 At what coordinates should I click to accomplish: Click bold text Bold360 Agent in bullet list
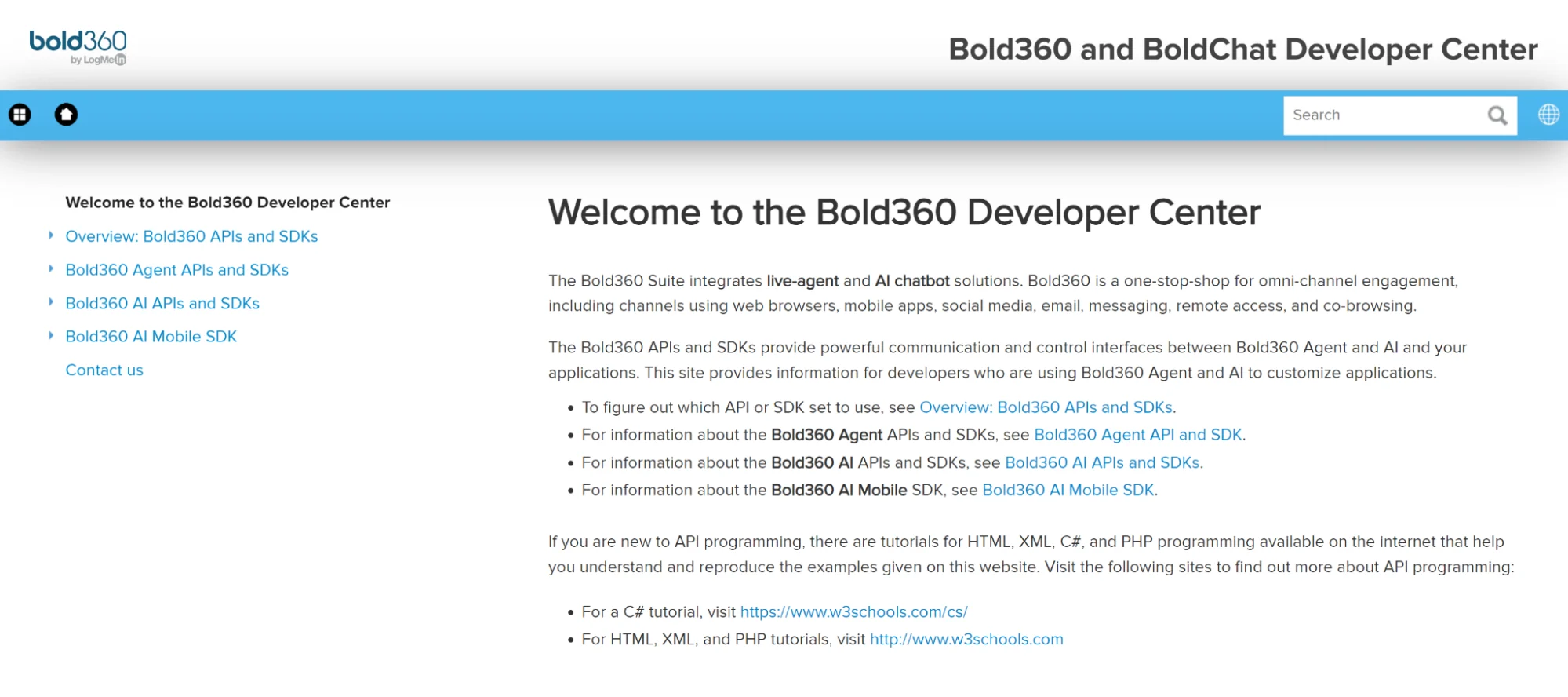[x=827, y=435]
